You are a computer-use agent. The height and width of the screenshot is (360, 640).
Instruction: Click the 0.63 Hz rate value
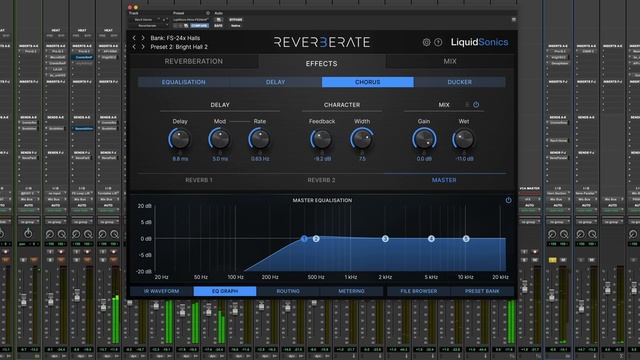click(x=260, y=159)
